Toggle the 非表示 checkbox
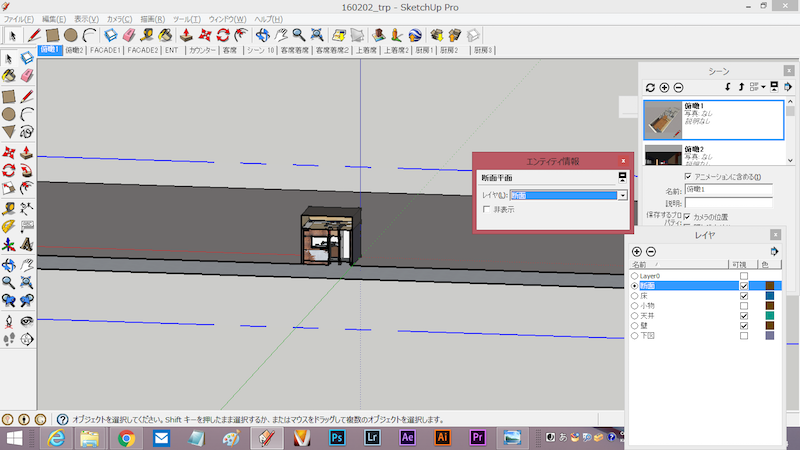The height and width of the screenshot is (450, 800). point(487,210)
